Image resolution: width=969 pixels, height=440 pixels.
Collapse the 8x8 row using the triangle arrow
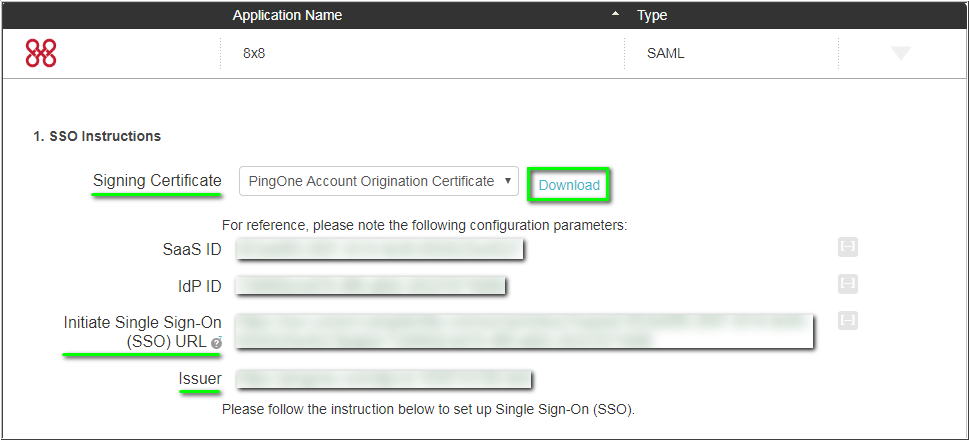tap(900, 54)
